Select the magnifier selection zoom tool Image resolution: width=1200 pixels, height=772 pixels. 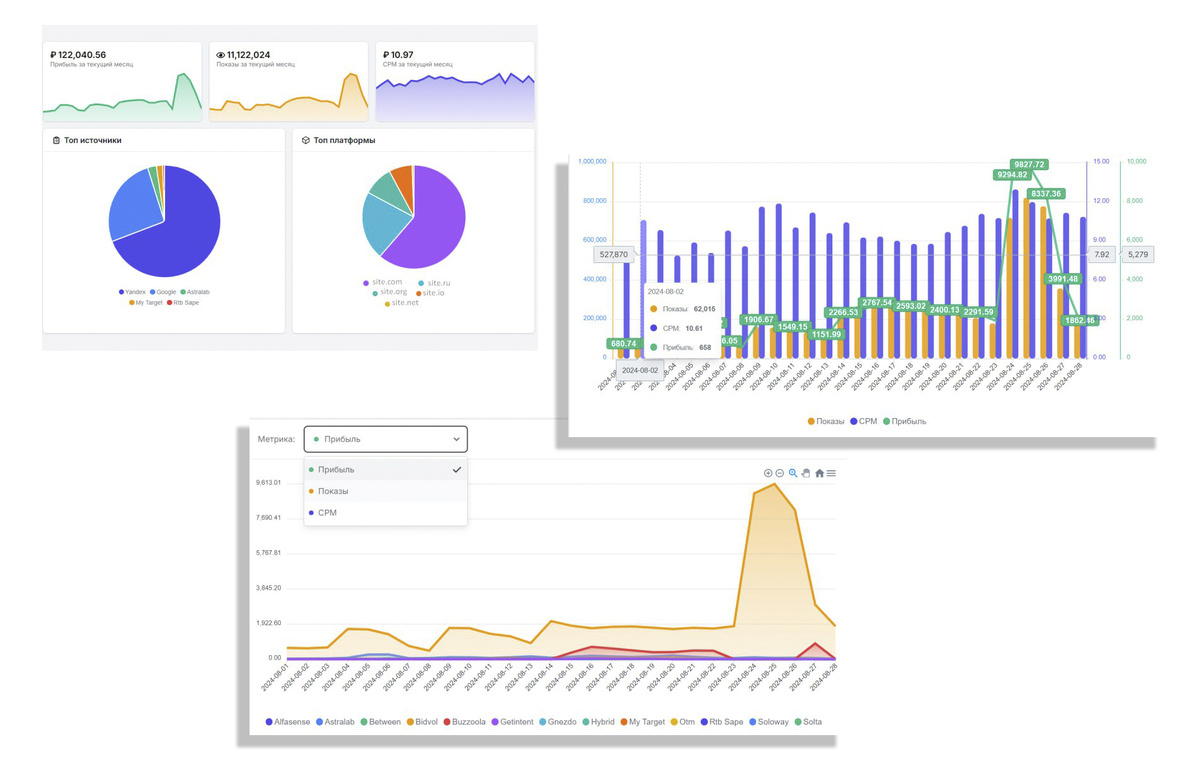coord(793,473)
